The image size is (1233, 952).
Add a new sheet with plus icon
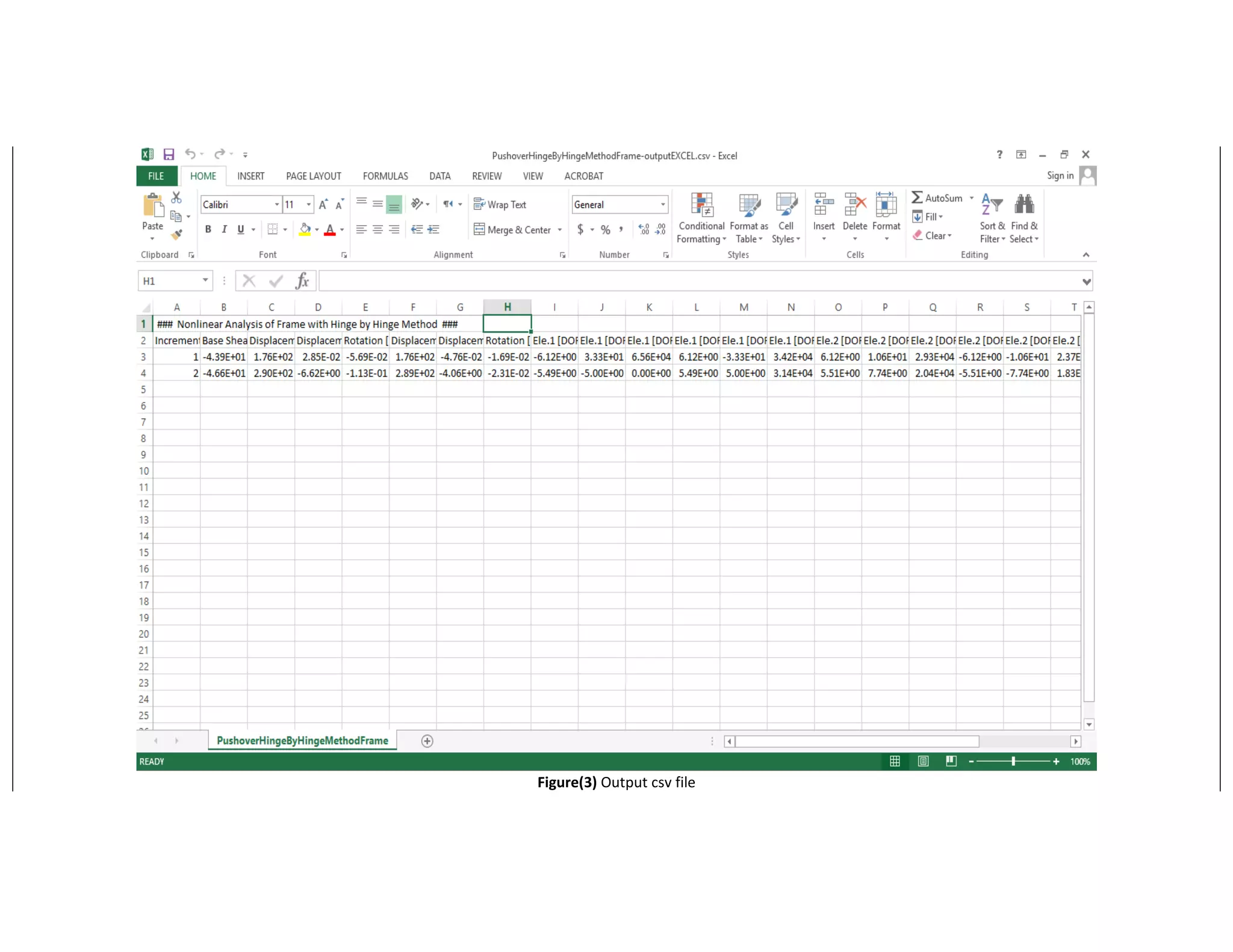(427, 741)
